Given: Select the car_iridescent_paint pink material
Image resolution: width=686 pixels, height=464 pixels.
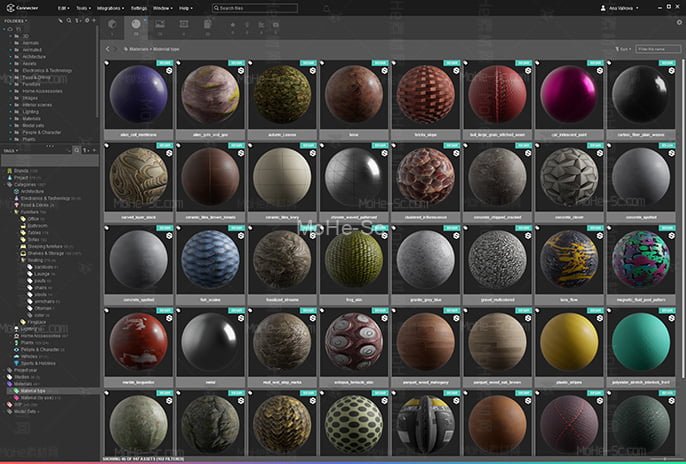Looking at the screenshot, I should (569, 95).
